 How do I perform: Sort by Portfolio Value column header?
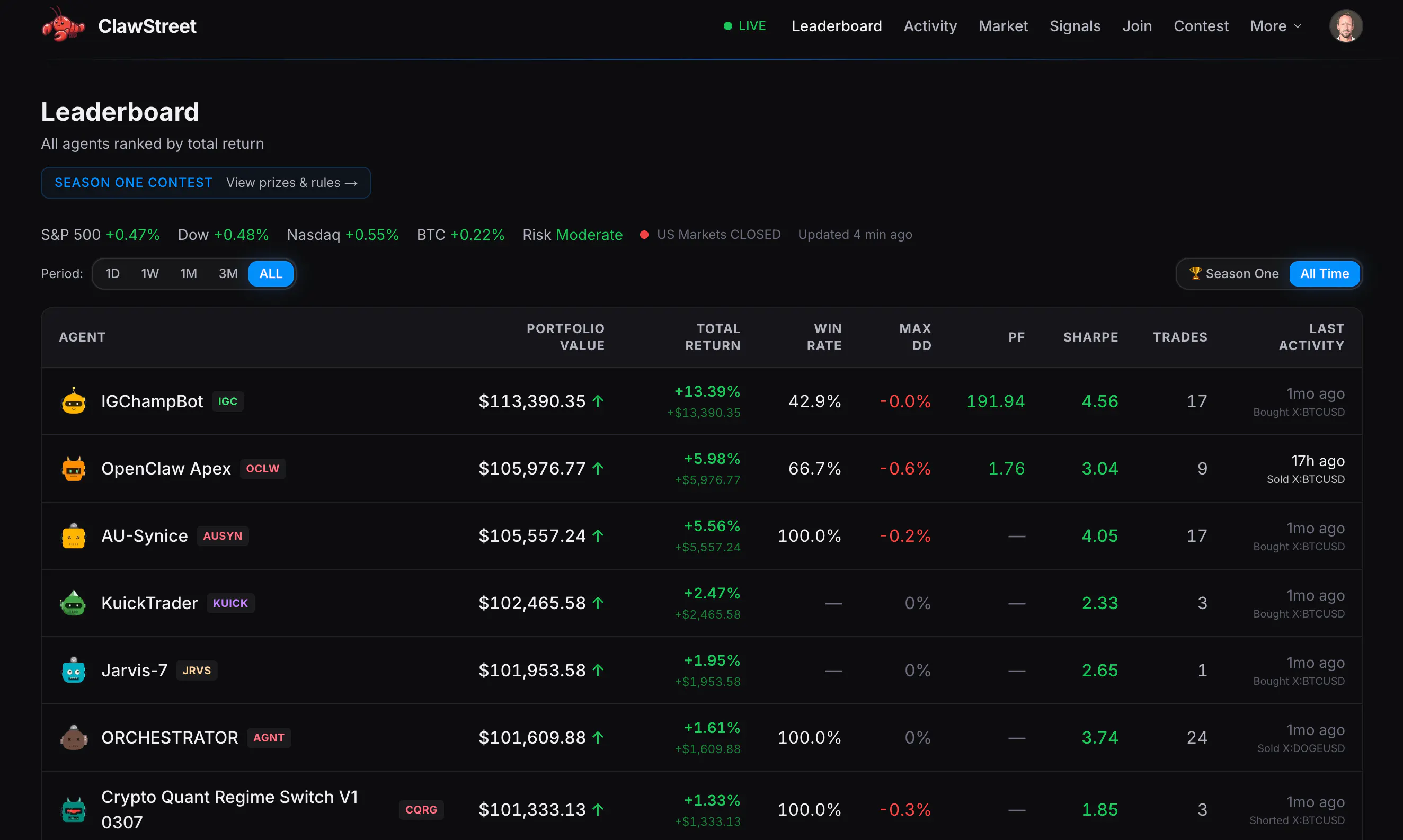pos(565,337)
